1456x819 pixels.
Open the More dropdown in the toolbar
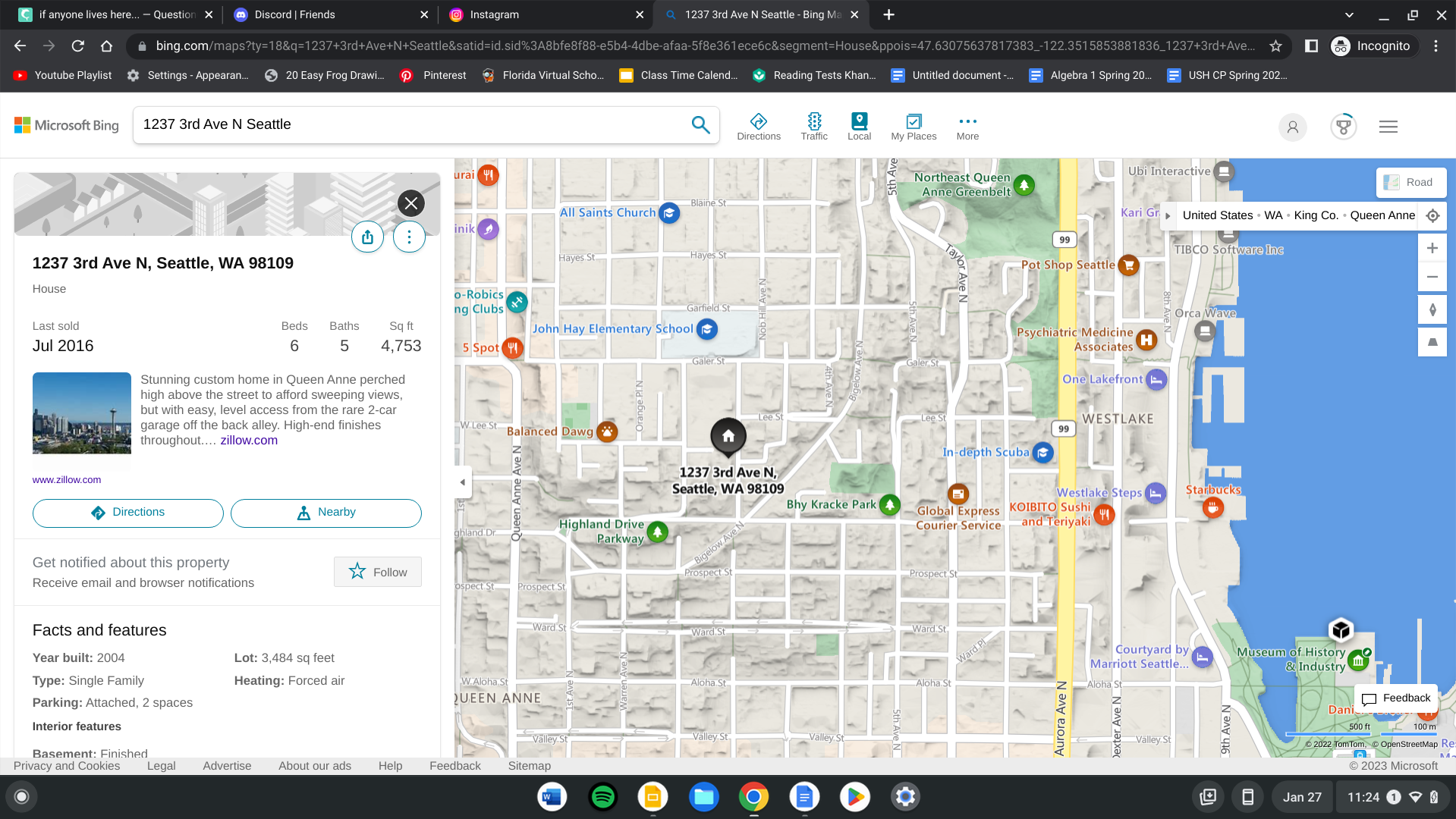point(967,127)
